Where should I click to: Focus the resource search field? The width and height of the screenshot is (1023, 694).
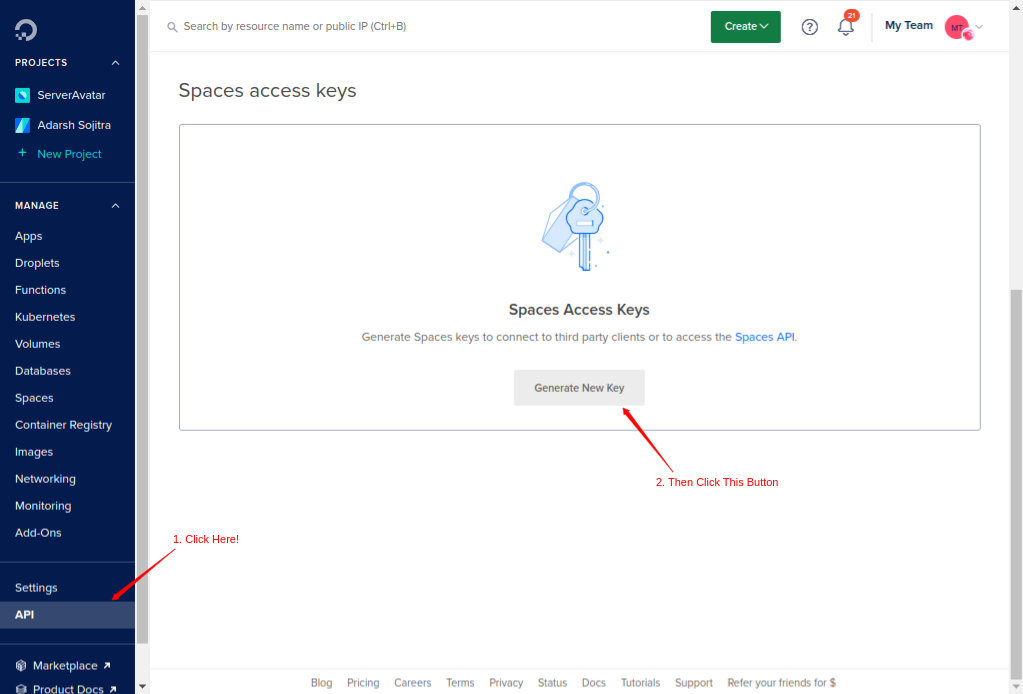pos(295,27)
